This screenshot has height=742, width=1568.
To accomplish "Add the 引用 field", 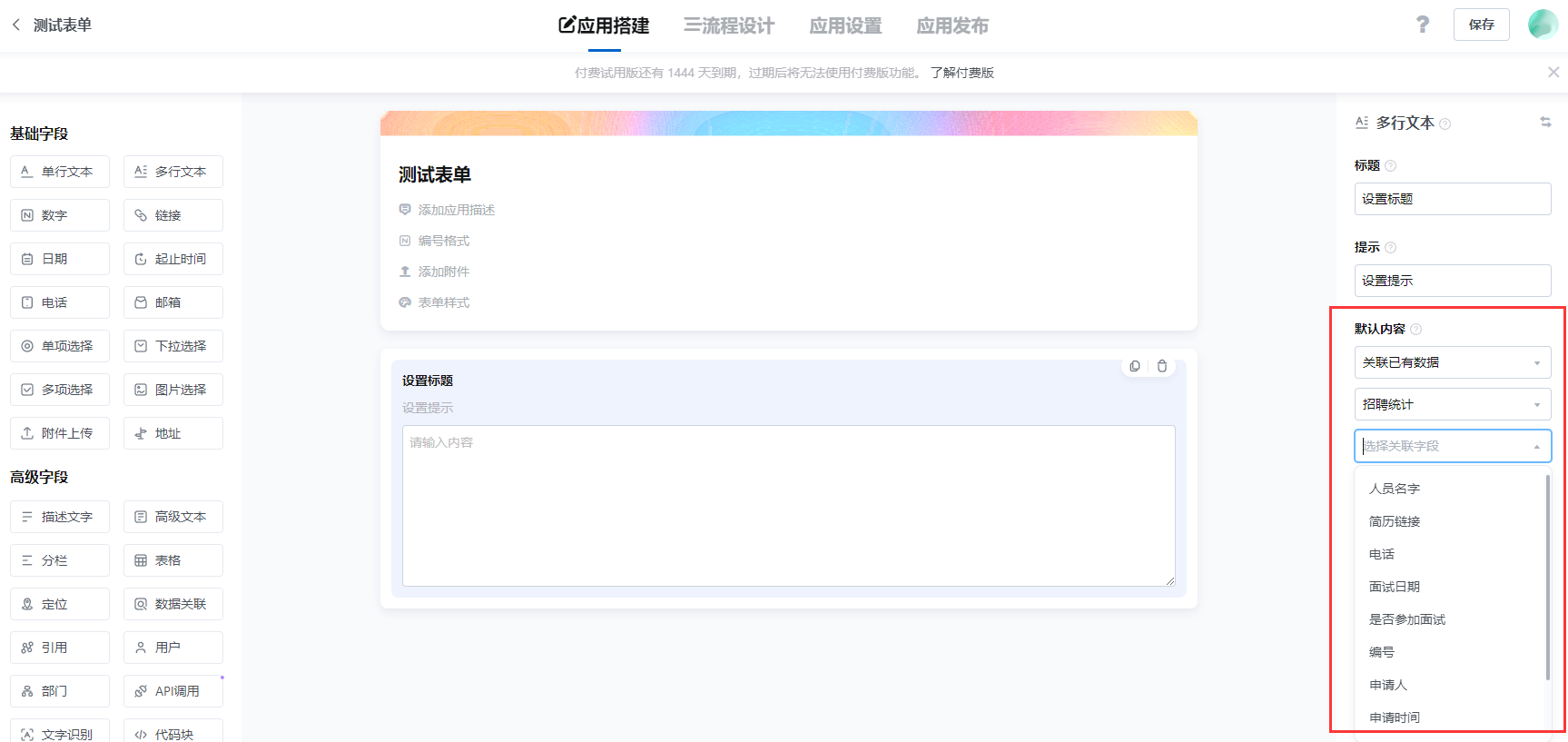I will 60,648.
